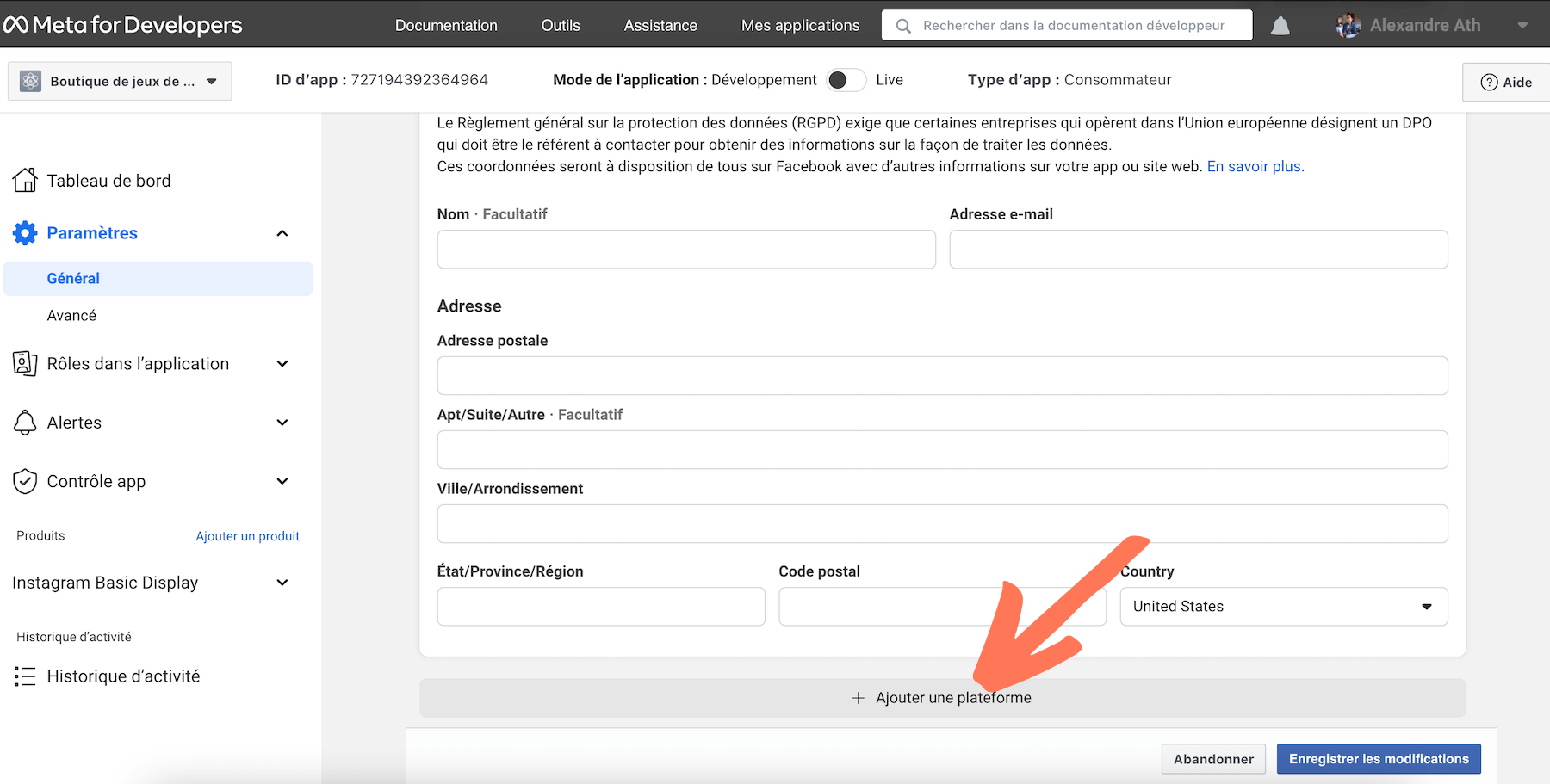Click the Alexandre Ath profile avatar
Image resolution: width=1550 pixels, height=784 pixels.
[x=1348, y=25]
